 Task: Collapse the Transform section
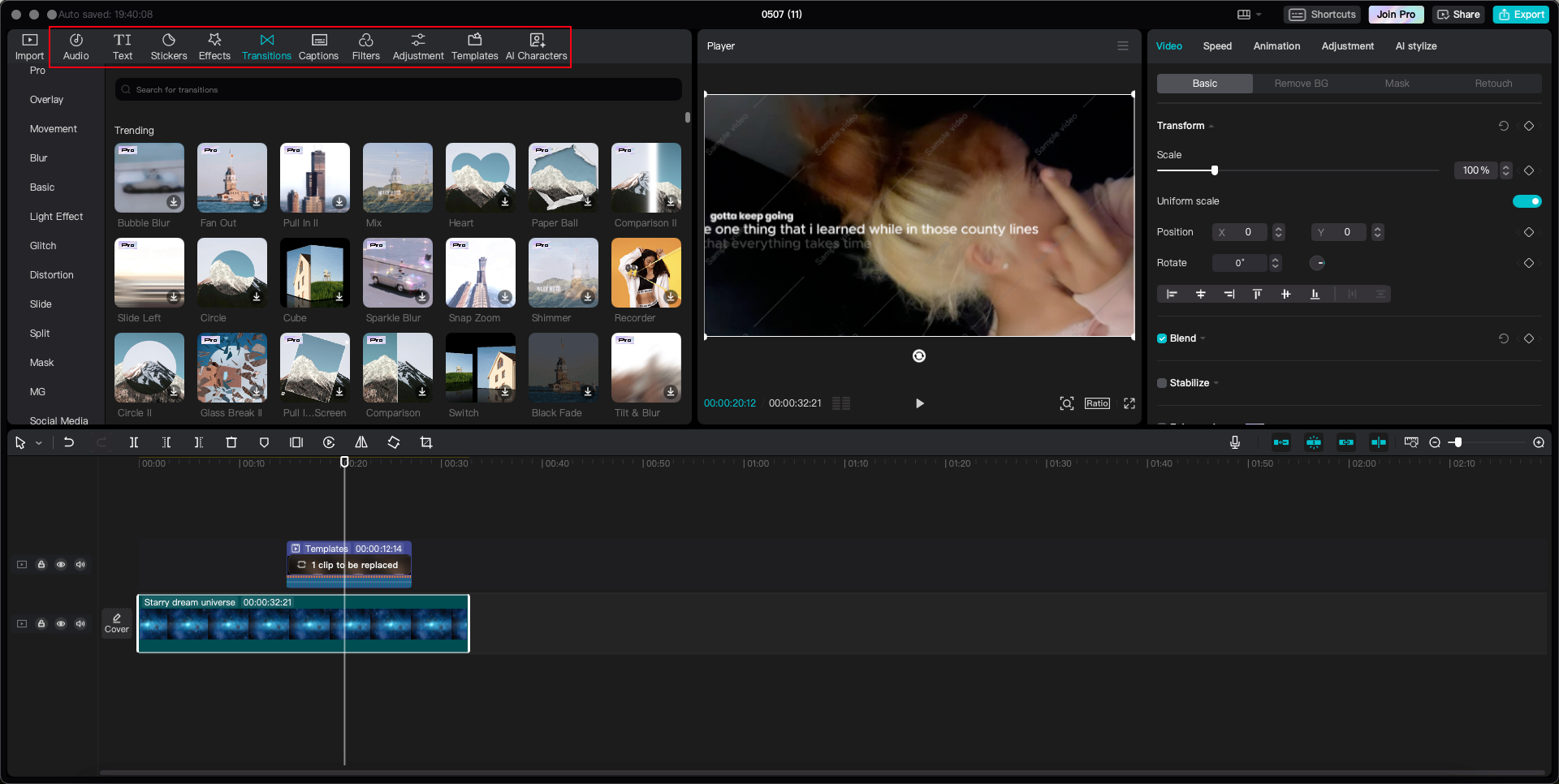[1211, 126]
